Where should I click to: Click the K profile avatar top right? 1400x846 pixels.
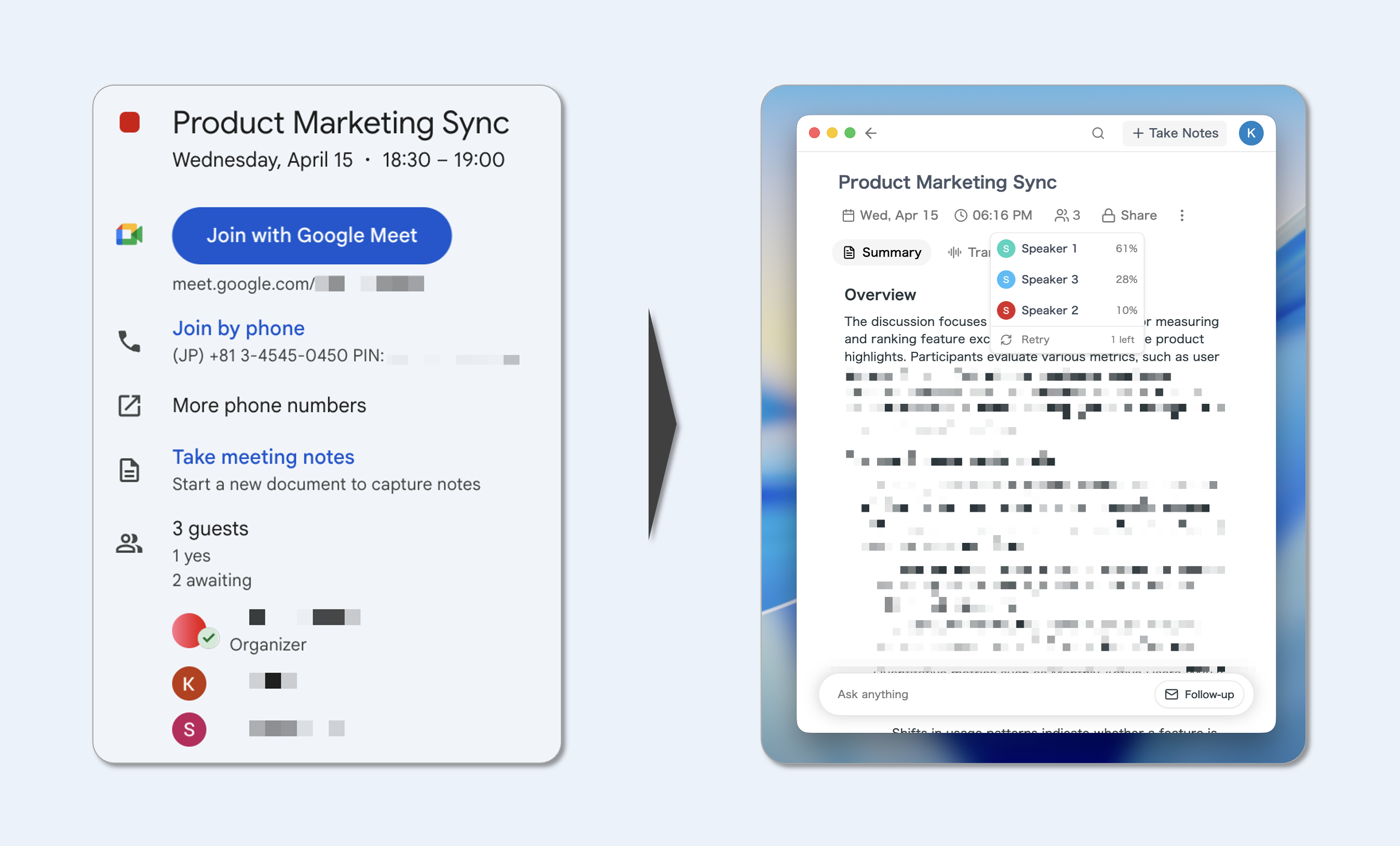1250,133
